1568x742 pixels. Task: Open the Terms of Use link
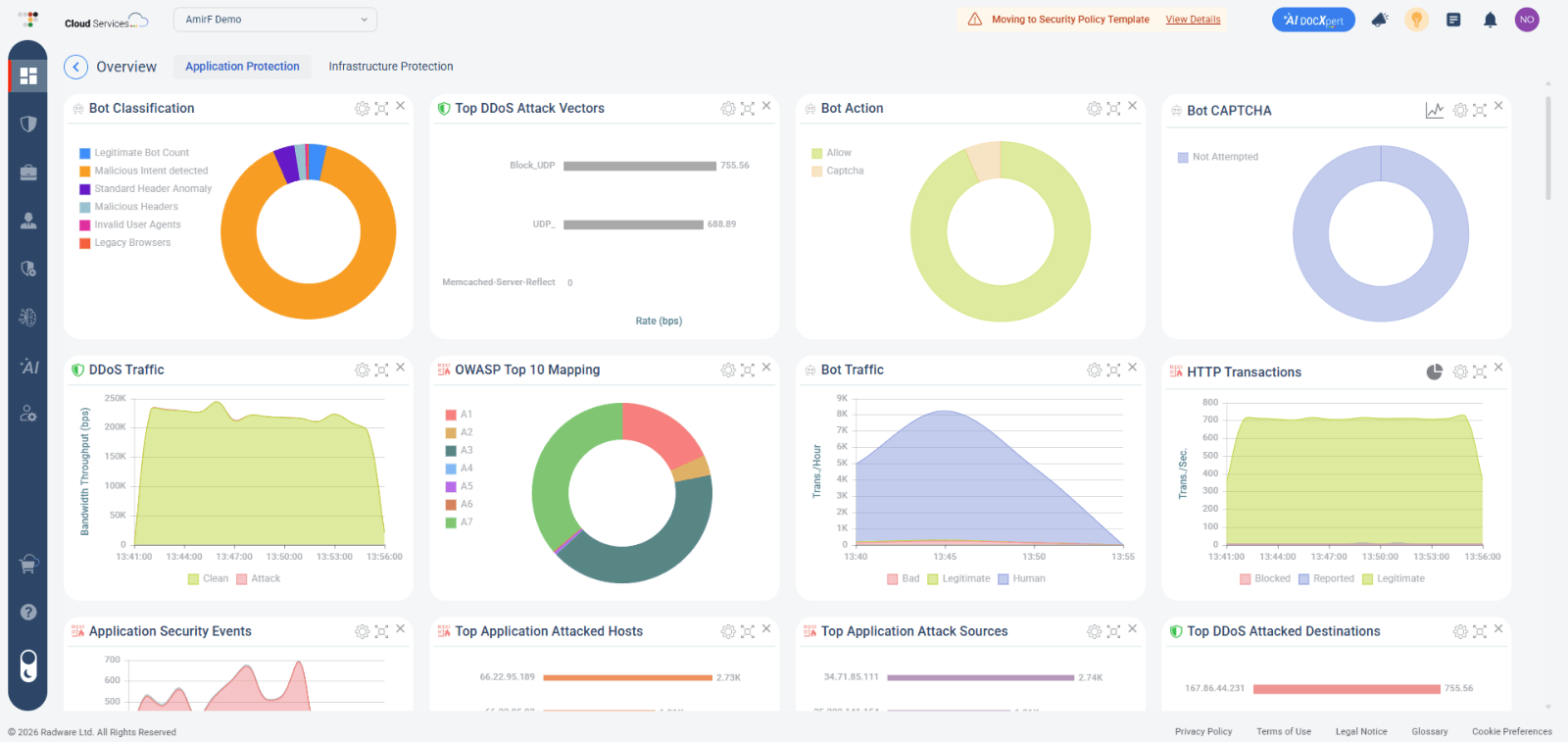coord(1284,732)
